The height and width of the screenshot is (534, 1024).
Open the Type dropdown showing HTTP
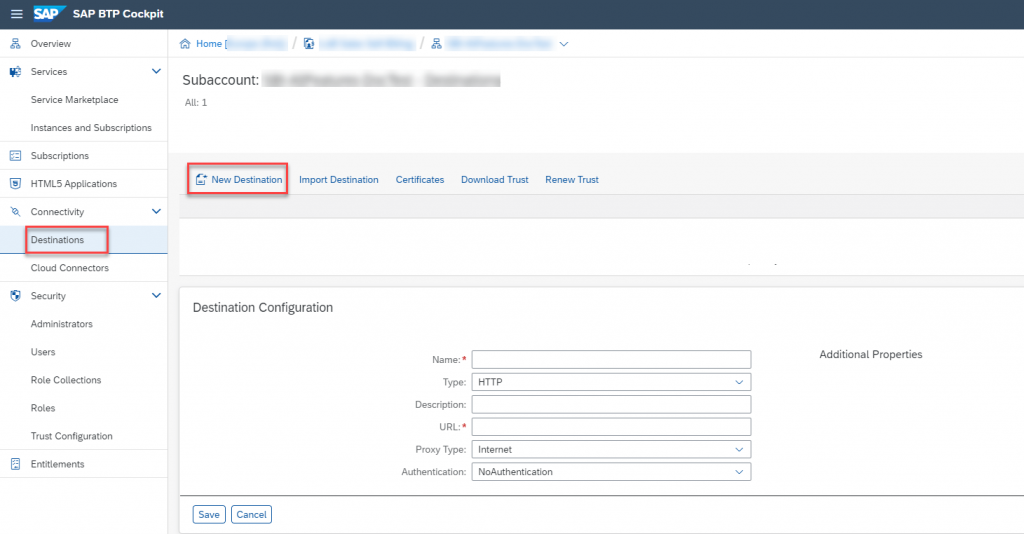pyautogui.click(x=611, y=382)
